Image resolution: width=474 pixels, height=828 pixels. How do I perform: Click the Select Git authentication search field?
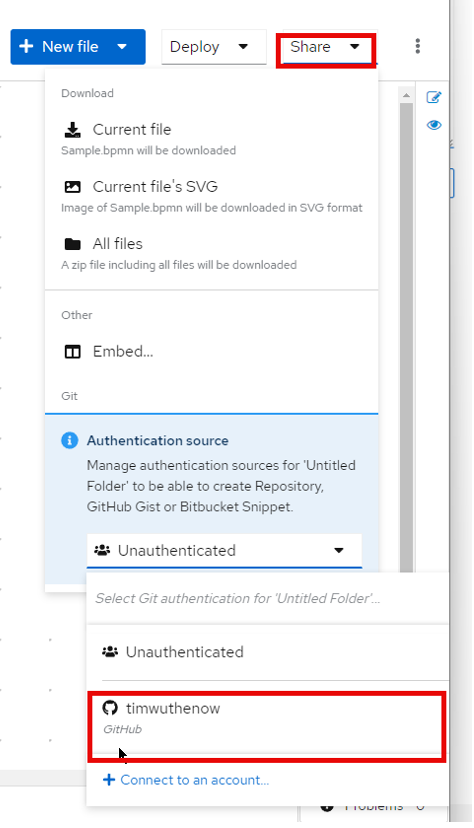click(267, 598)
